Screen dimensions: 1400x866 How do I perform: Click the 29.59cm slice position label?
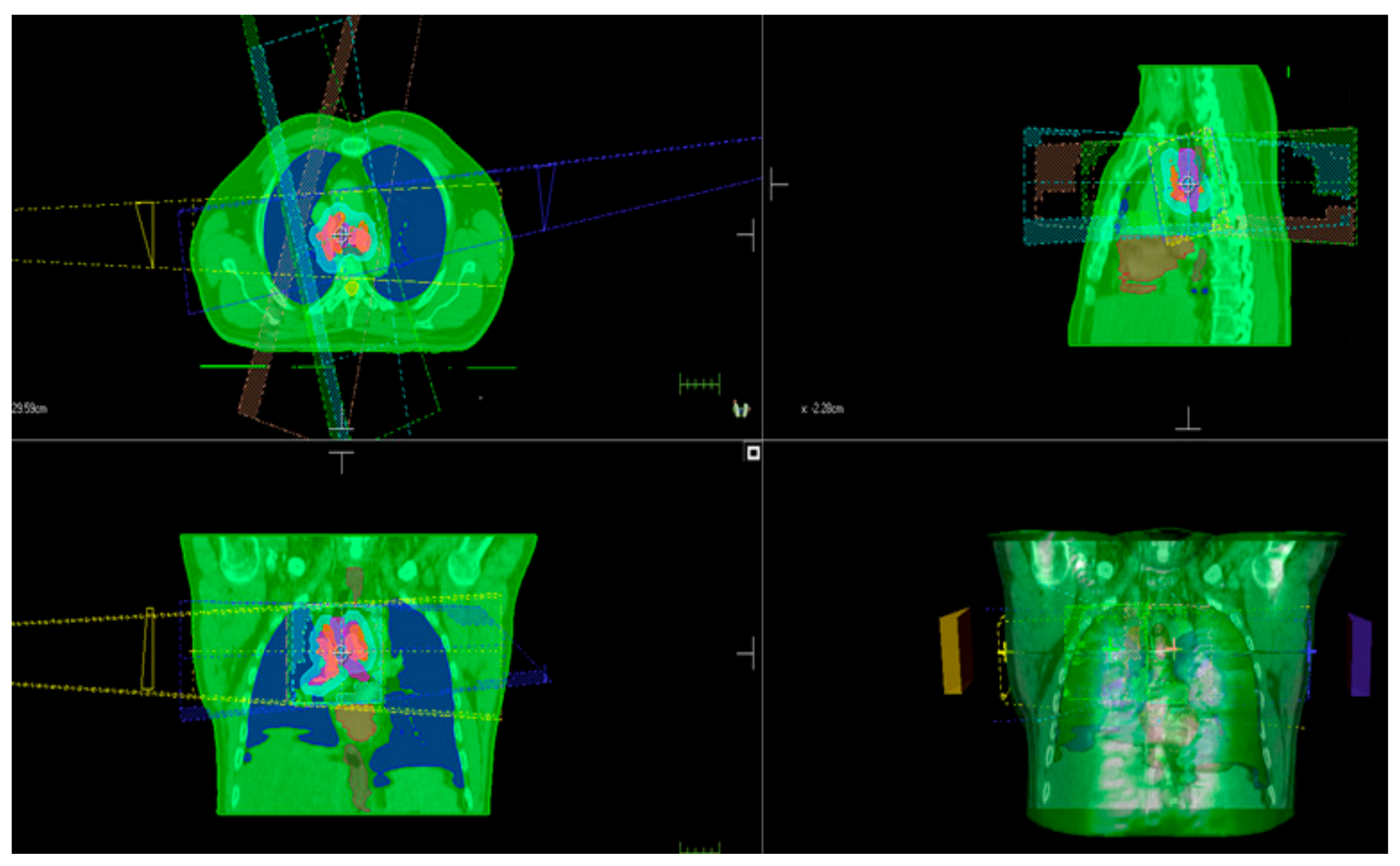[x=30, y=408]
